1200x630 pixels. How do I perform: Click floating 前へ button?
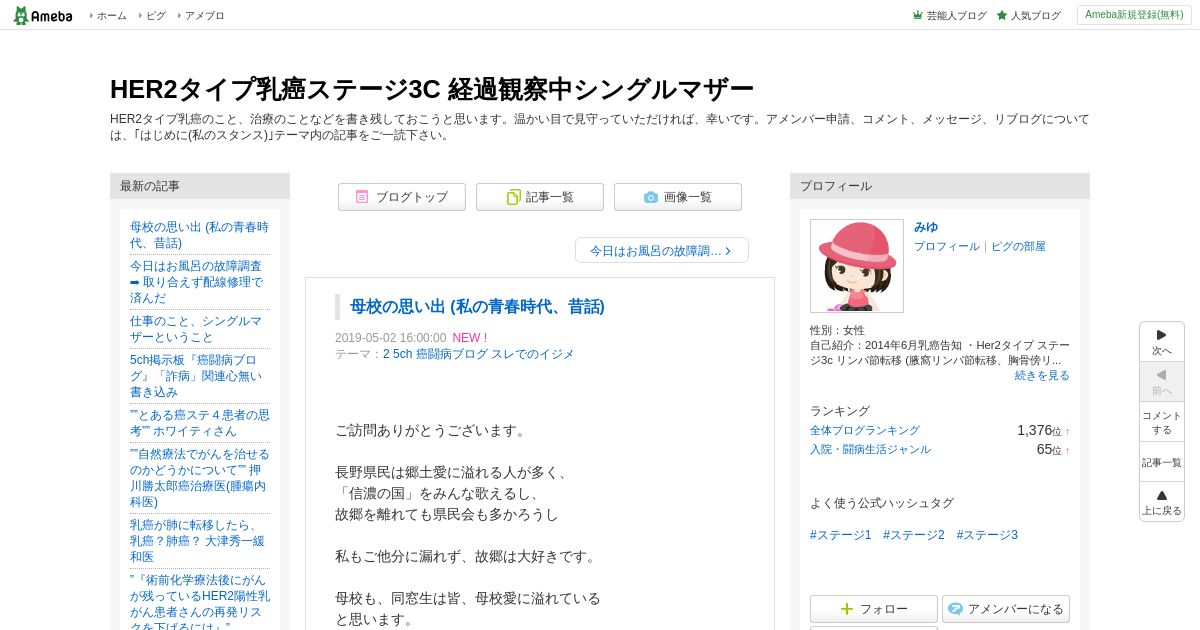point(1162,382)
